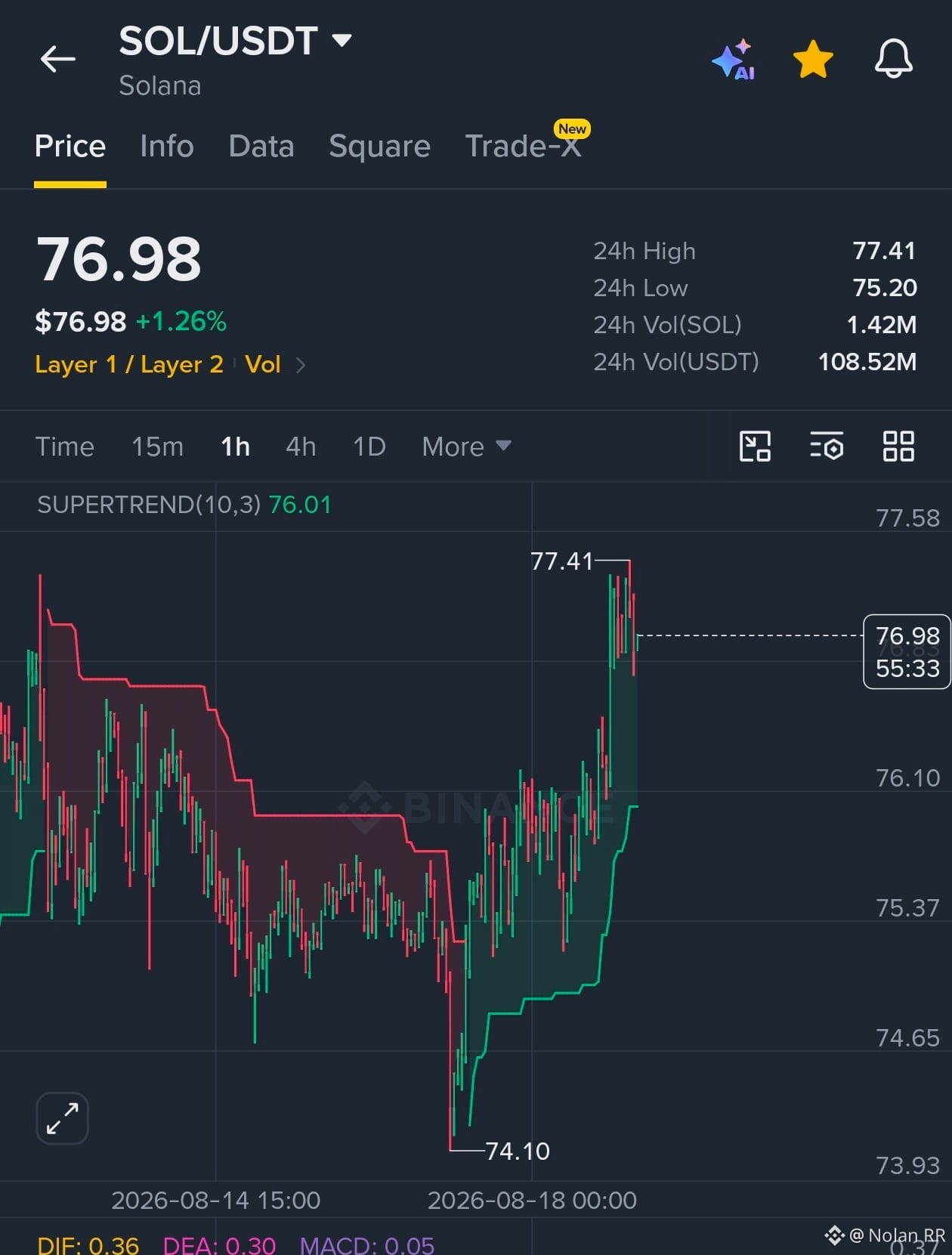
Task: Click the DEA: 0.30 label
Action: click(219, 1245)
